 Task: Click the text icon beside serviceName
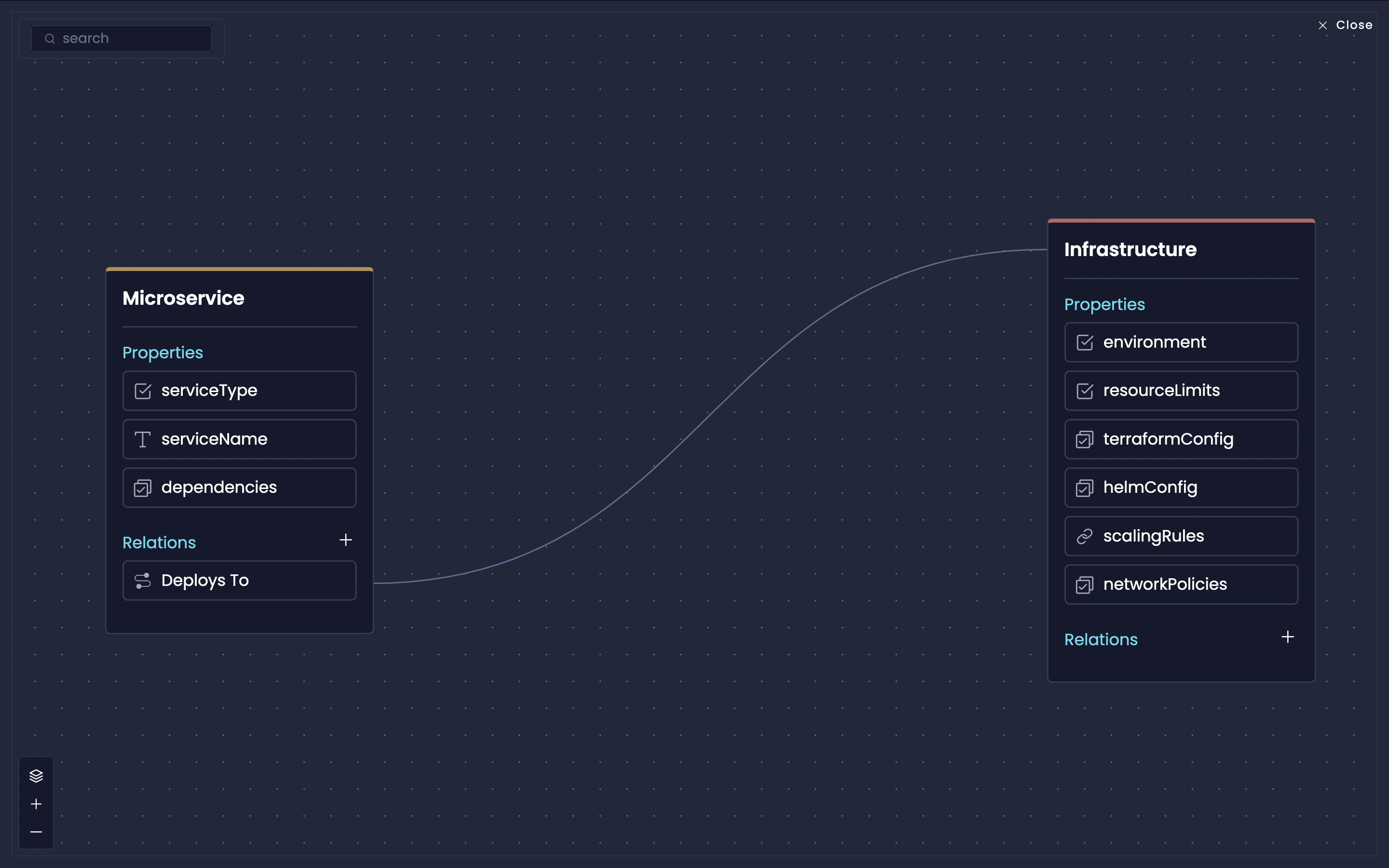tap(142, 439)
